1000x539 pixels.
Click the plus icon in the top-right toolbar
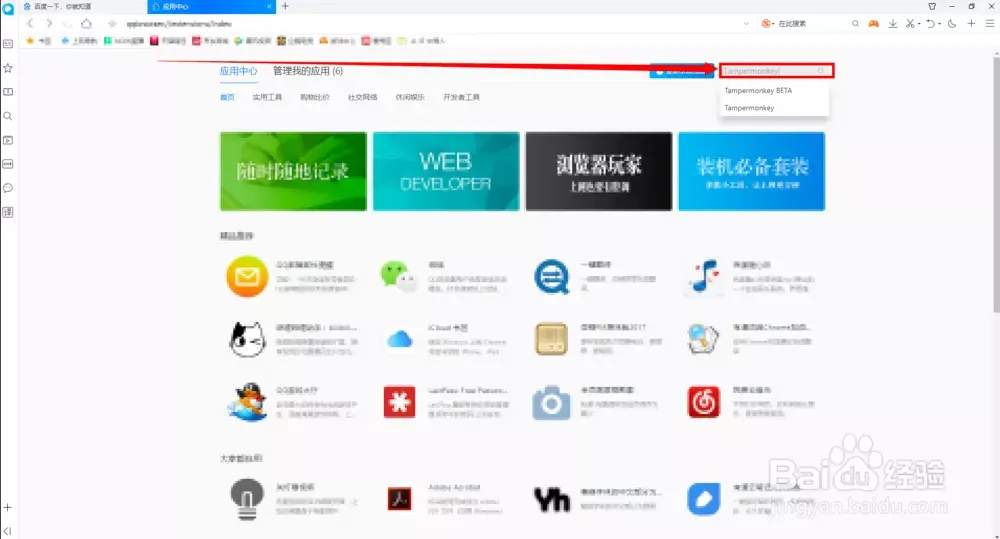pos(971,24)
